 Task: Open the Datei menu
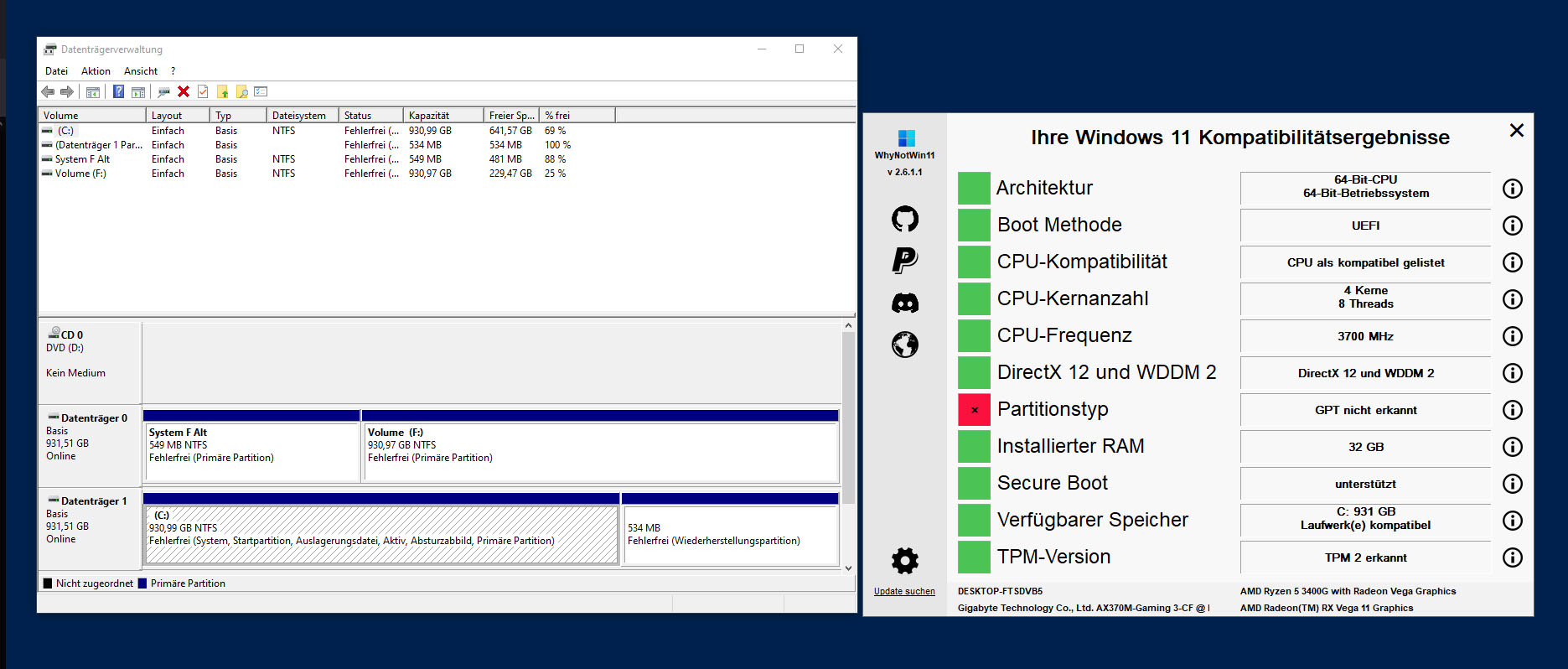[56, 71]
